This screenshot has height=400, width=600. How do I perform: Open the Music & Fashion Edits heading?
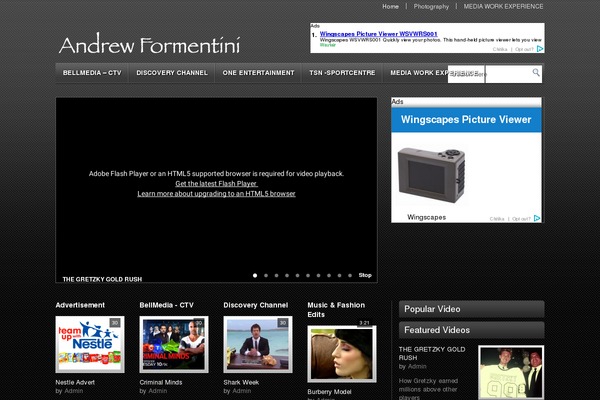pos(336,310)
